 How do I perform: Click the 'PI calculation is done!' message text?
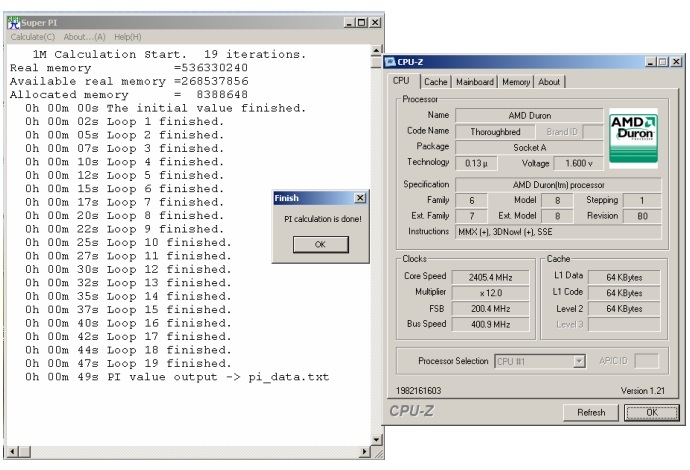(323, 219)
